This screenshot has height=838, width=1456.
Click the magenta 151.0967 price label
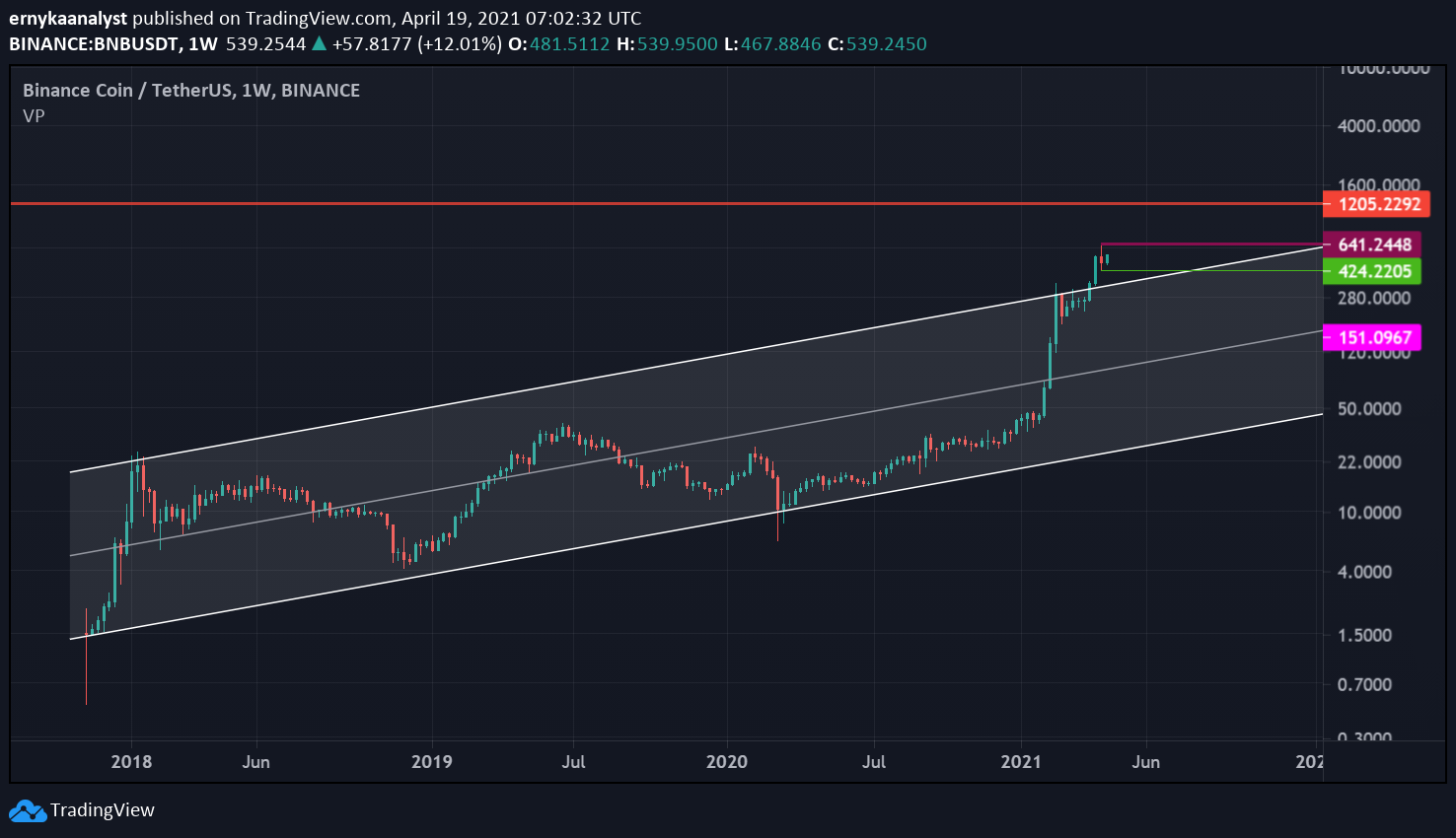(1372, 337)
